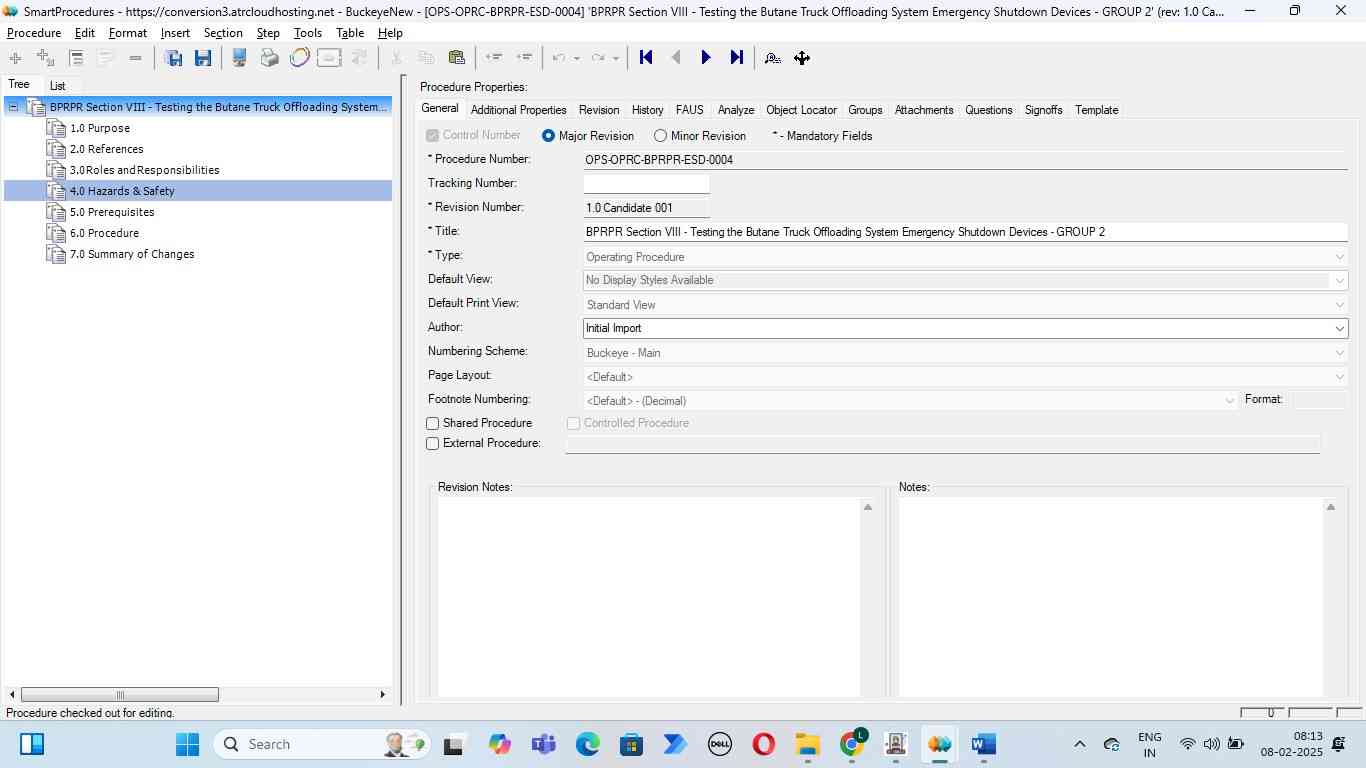Click the first blue save disk icon
Viewport: 1366px width, 768px height.
pos(173,58)
